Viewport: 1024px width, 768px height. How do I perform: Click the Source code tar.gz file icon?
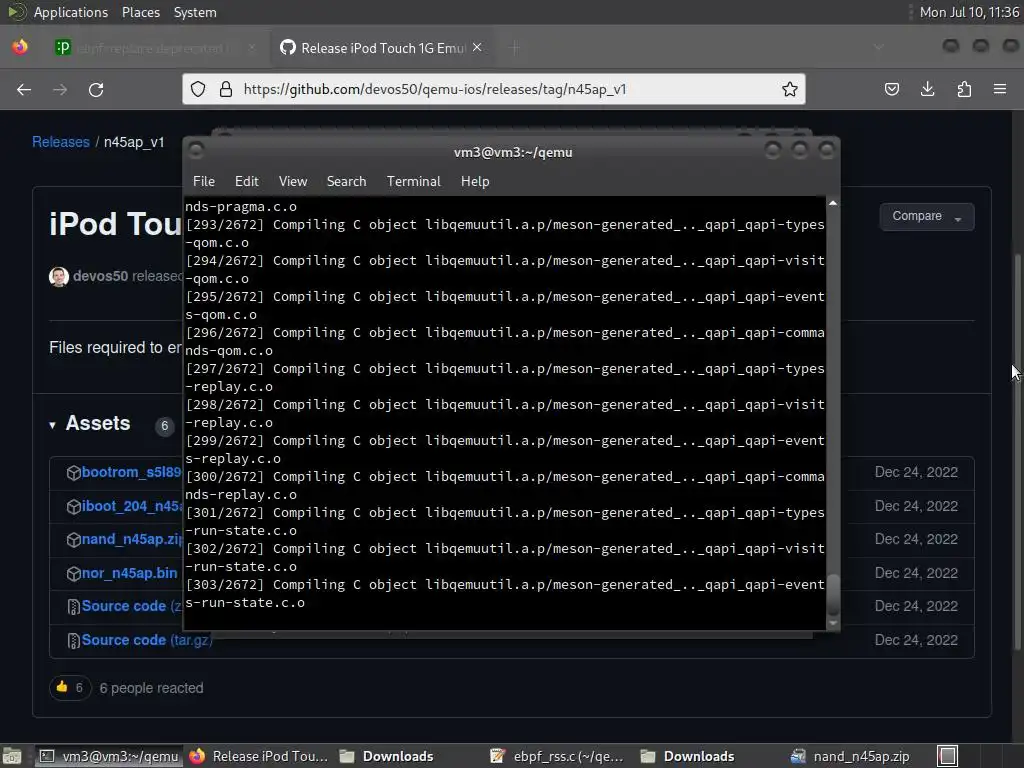73,641
